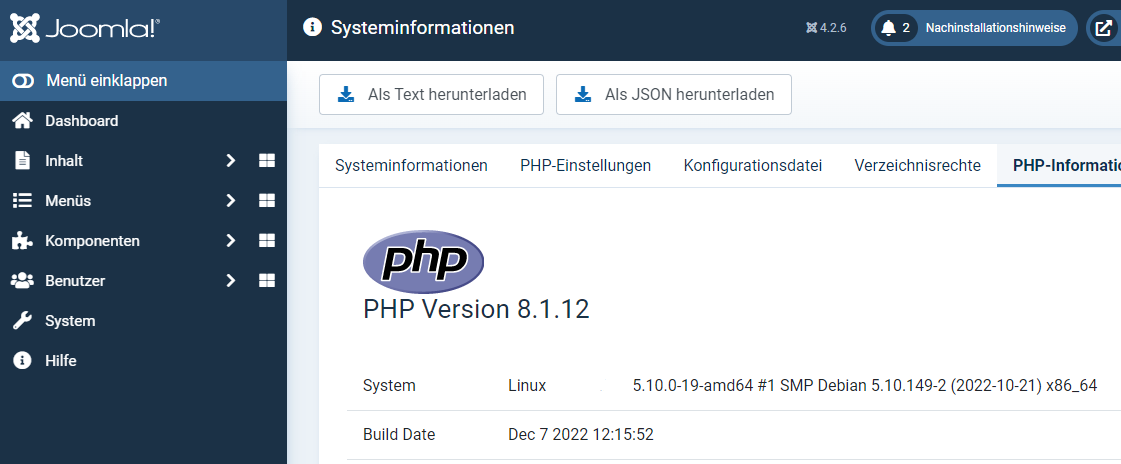This screenshot has width=1121, height=464.
Task: Click the PHP logo image
Action: 423,260
